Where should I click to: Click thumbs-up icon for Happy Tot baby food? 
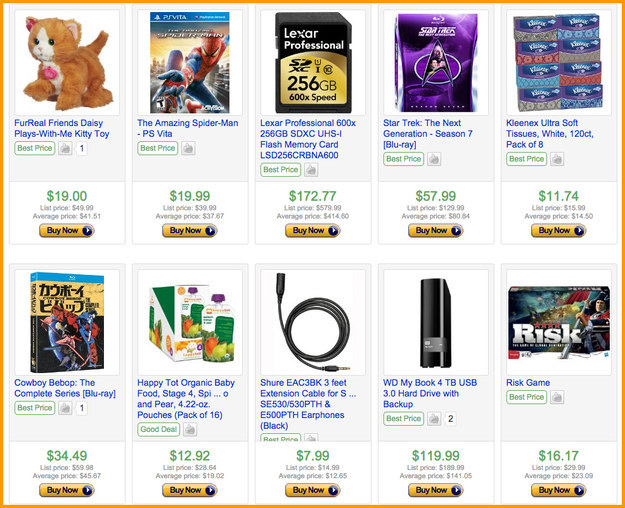(188, 430)
